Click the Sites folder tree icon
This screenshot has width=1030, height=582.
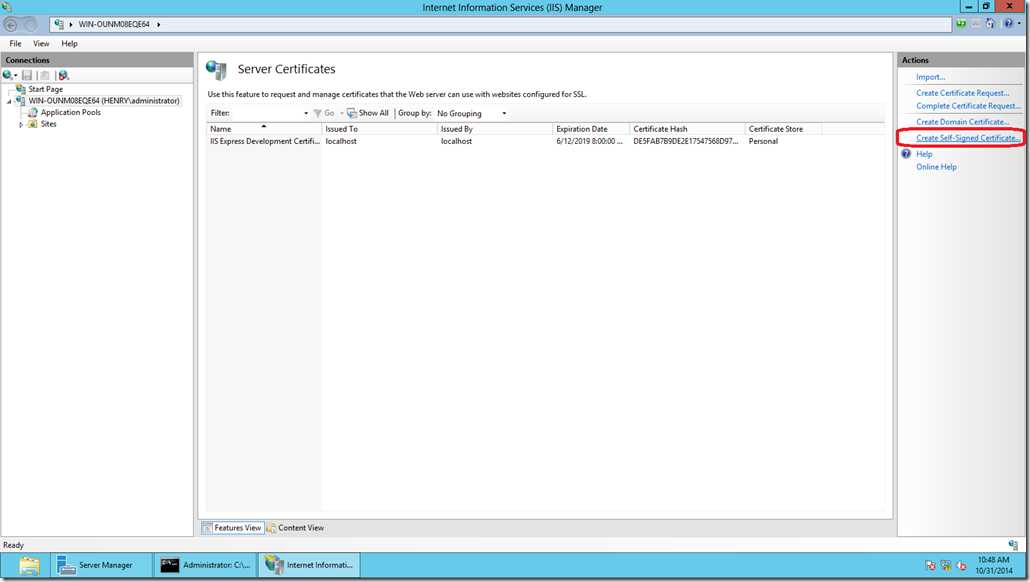33,124
